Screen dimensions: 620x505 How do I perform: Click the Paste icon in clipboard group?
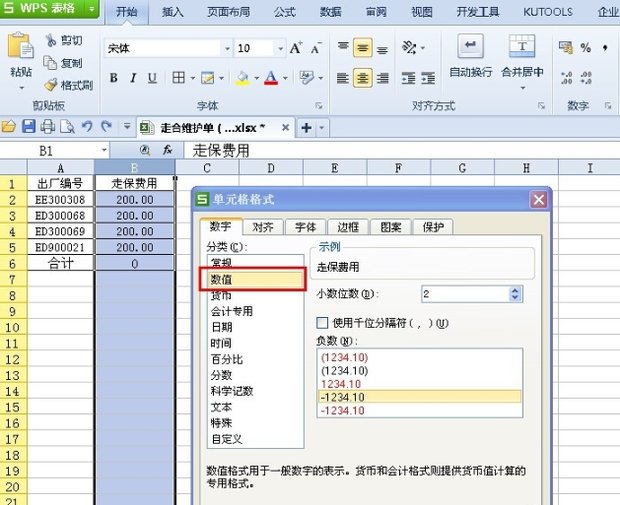[x=20, y=47]
